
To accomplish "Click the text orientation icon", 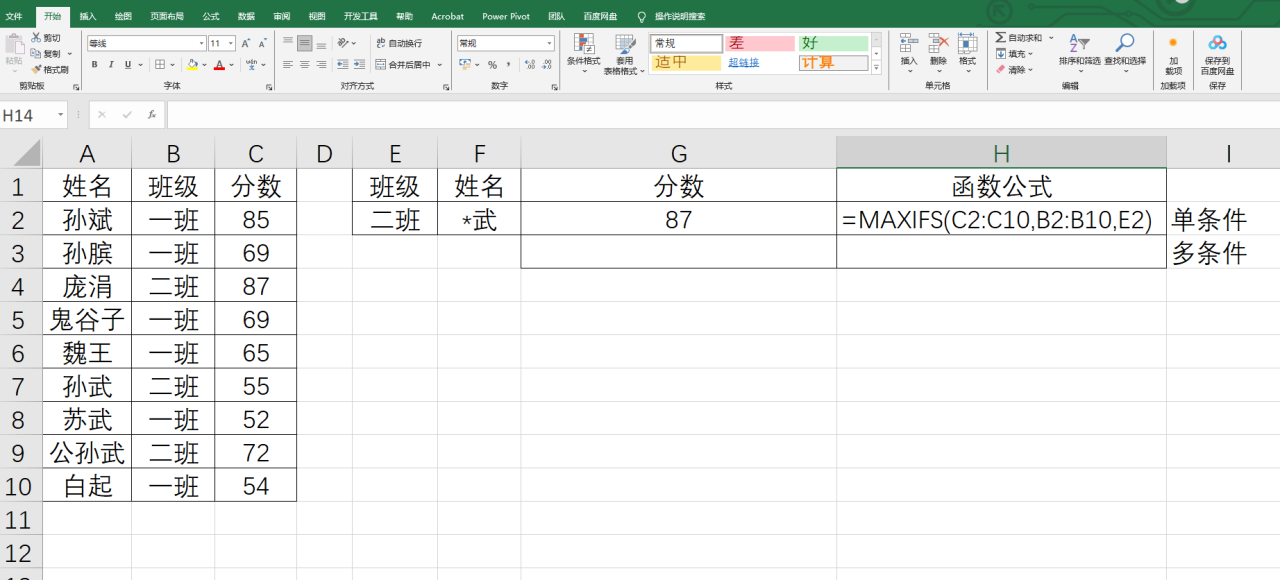I will click(x=343, y=43).
